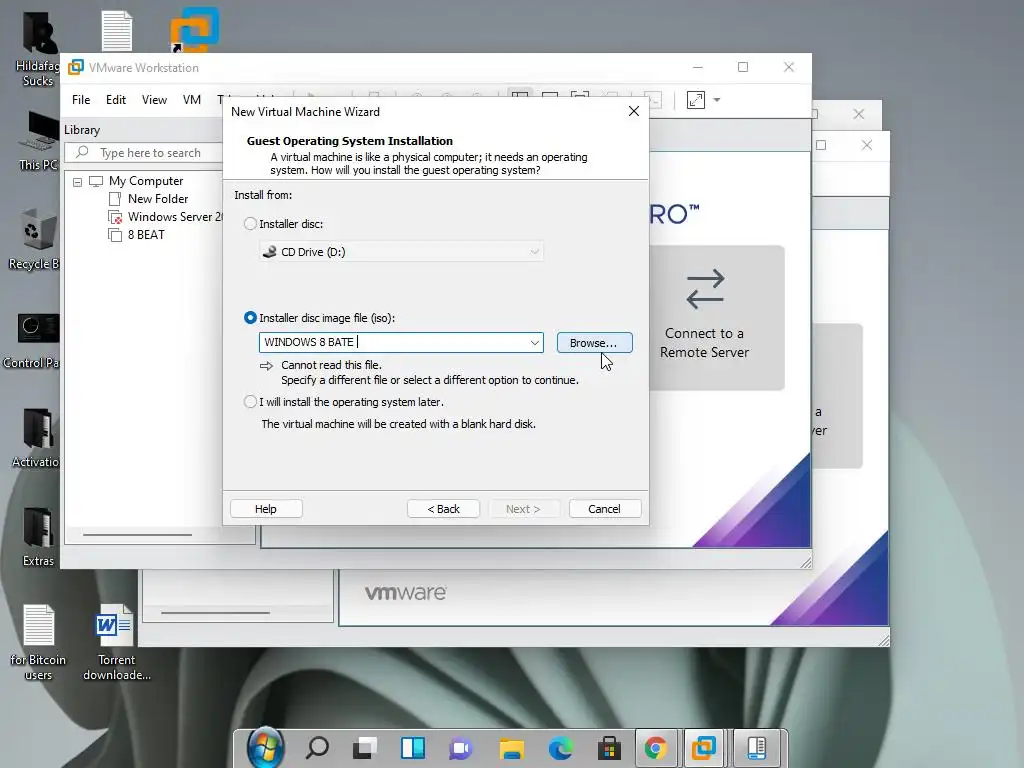Go back with the < Back button
Screen dimensions: 1024x768
click(x=443, y=509)
